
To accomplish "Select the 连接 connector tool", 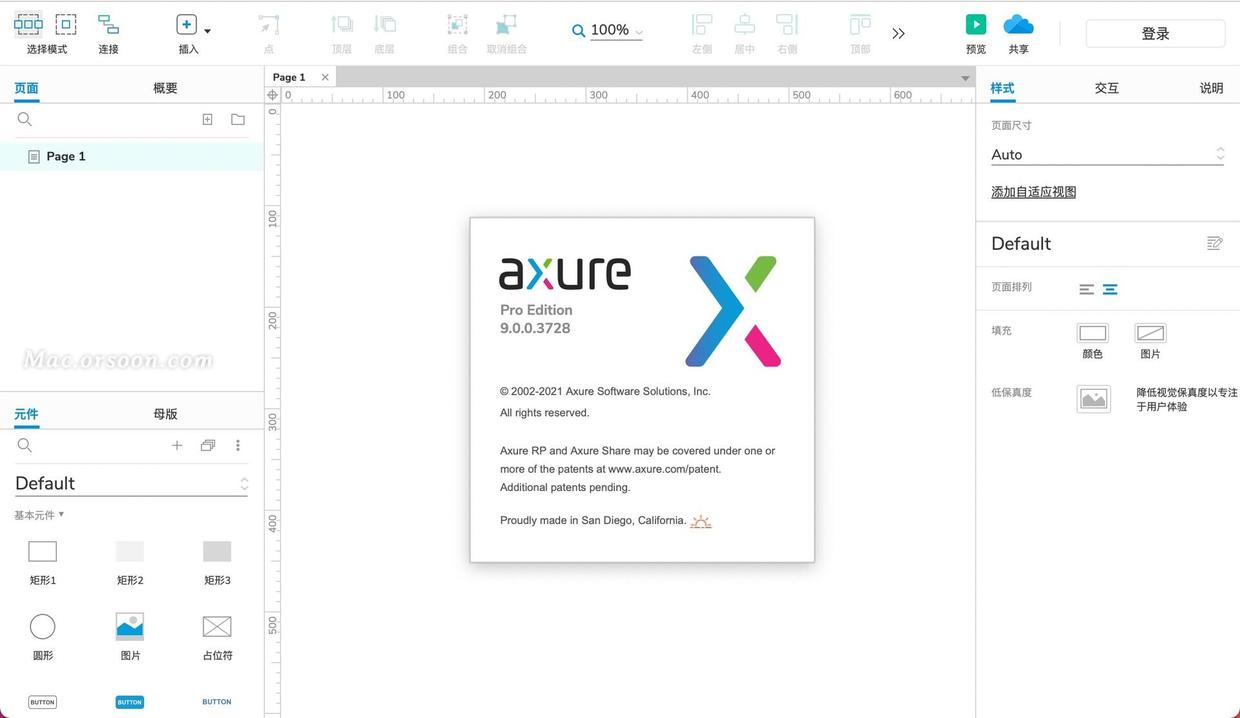I will click(108, 24).
